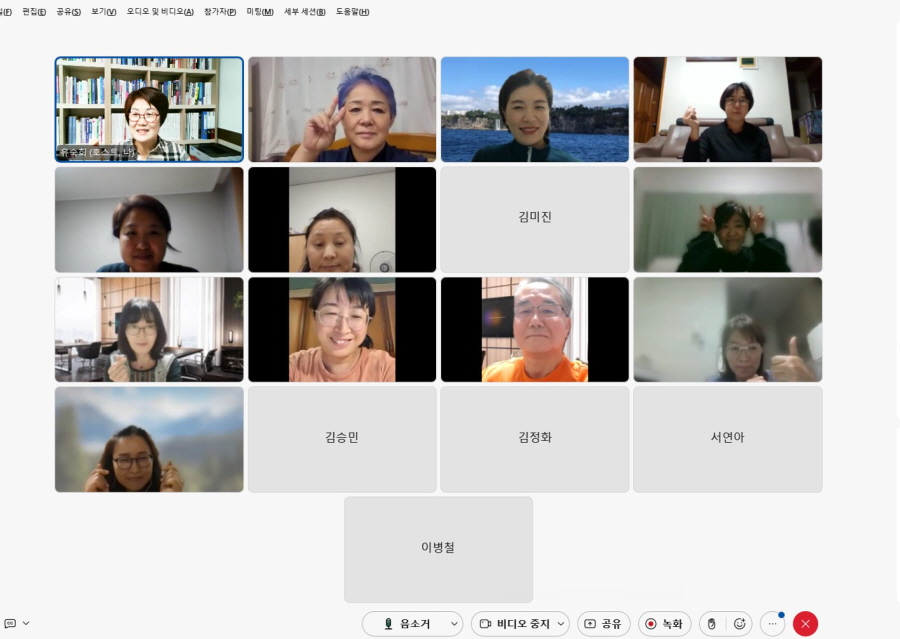Expand audio options arrow beside 음소거

pyautogui.click(x=453, y=624)
